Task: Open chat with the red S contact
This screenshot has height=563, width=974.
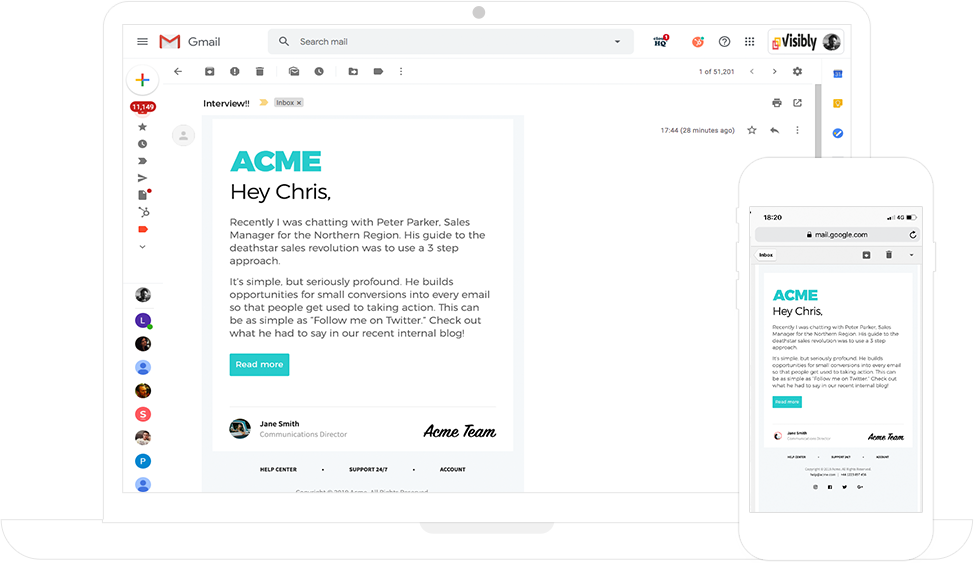Action: tap(143, 414)
